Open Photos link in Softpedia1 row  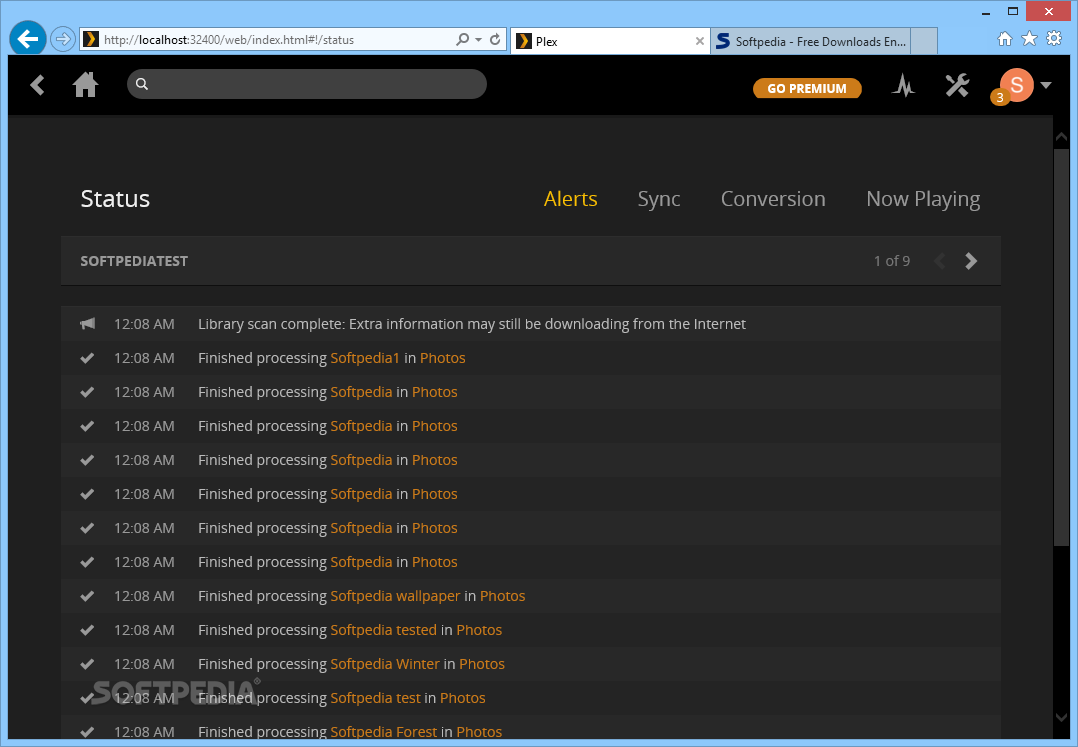[443, 358]
